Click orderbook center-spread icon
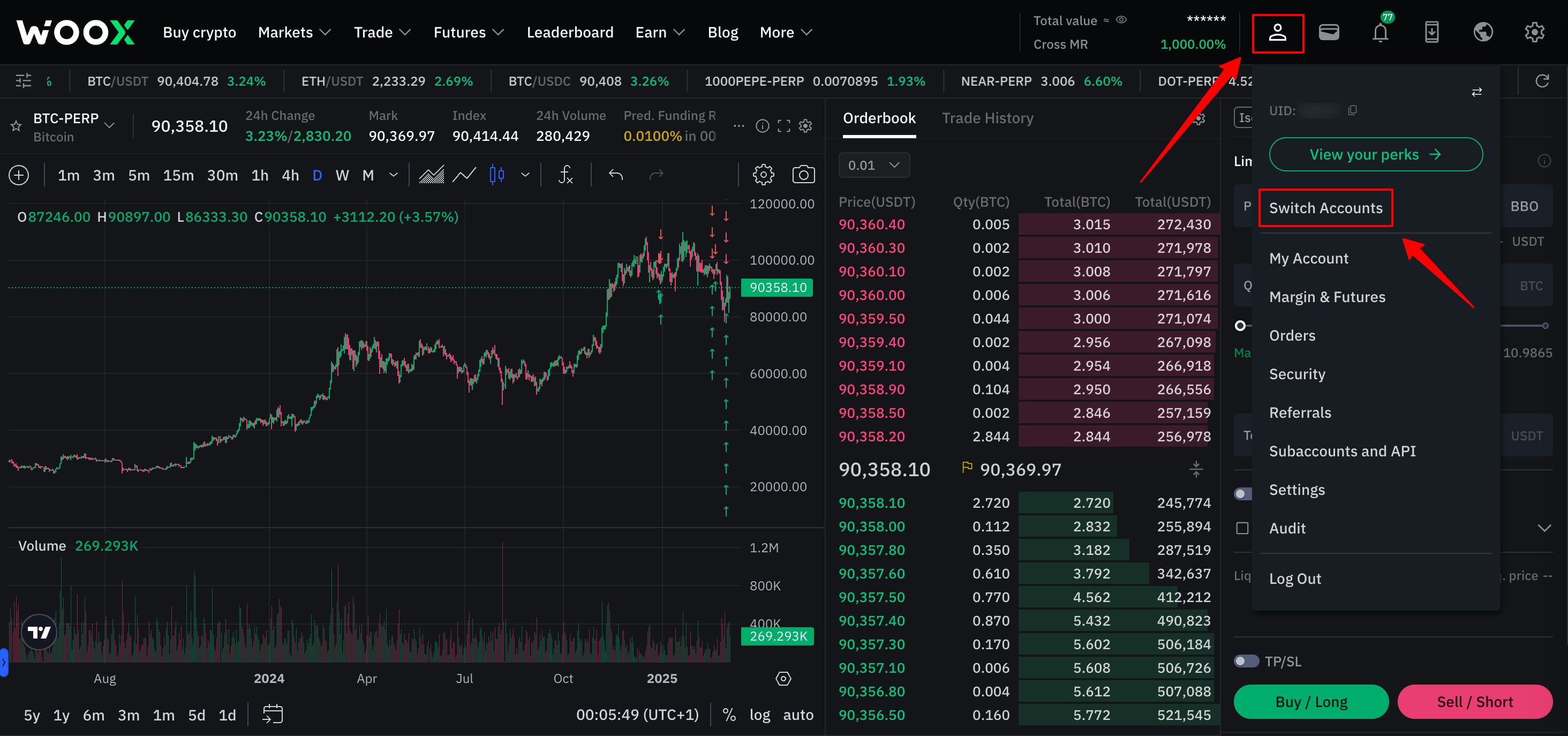1568x736 pixels. (x=1196, y=469)
